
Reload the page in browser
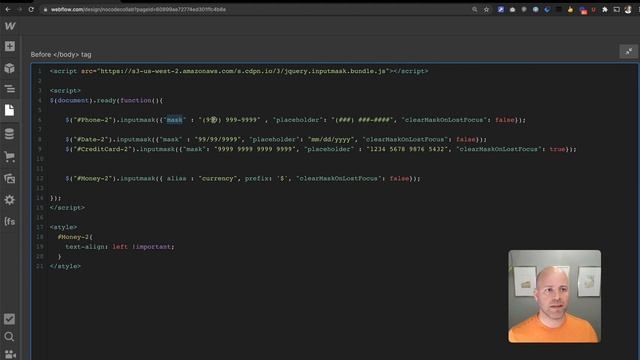[31, 9]
